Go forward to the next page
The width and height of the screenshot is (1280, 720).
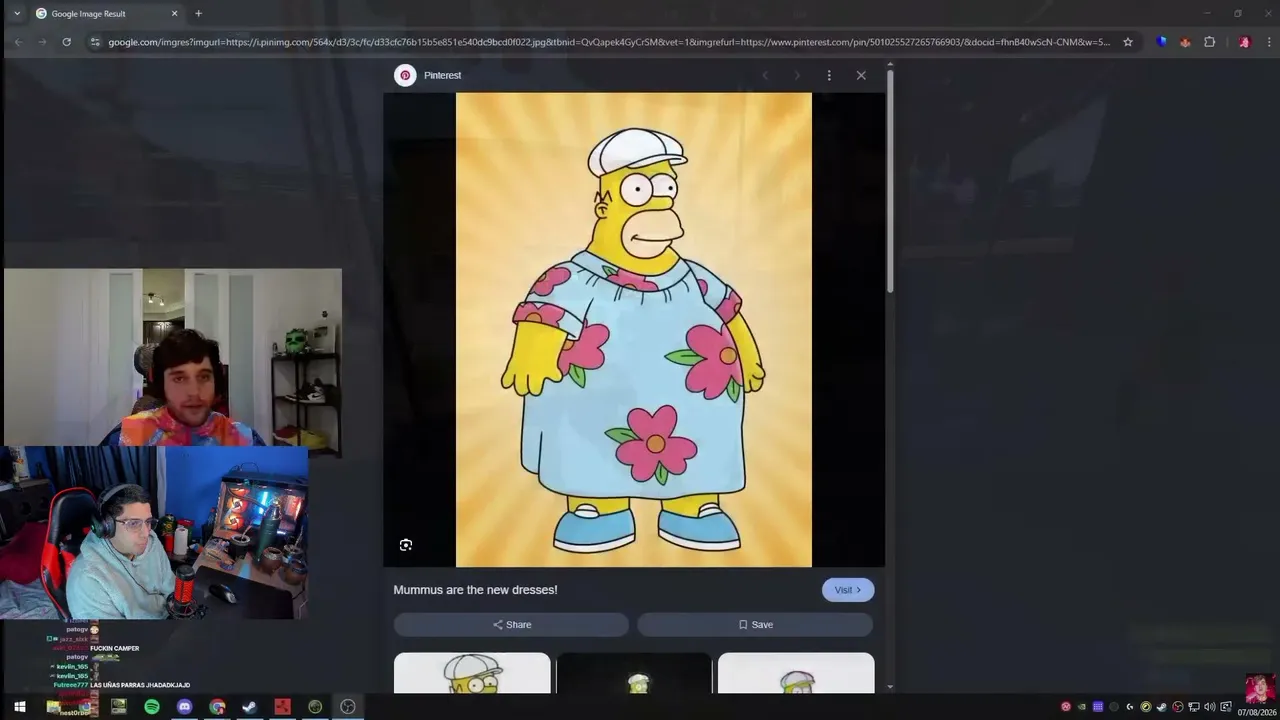pos(42,42)
